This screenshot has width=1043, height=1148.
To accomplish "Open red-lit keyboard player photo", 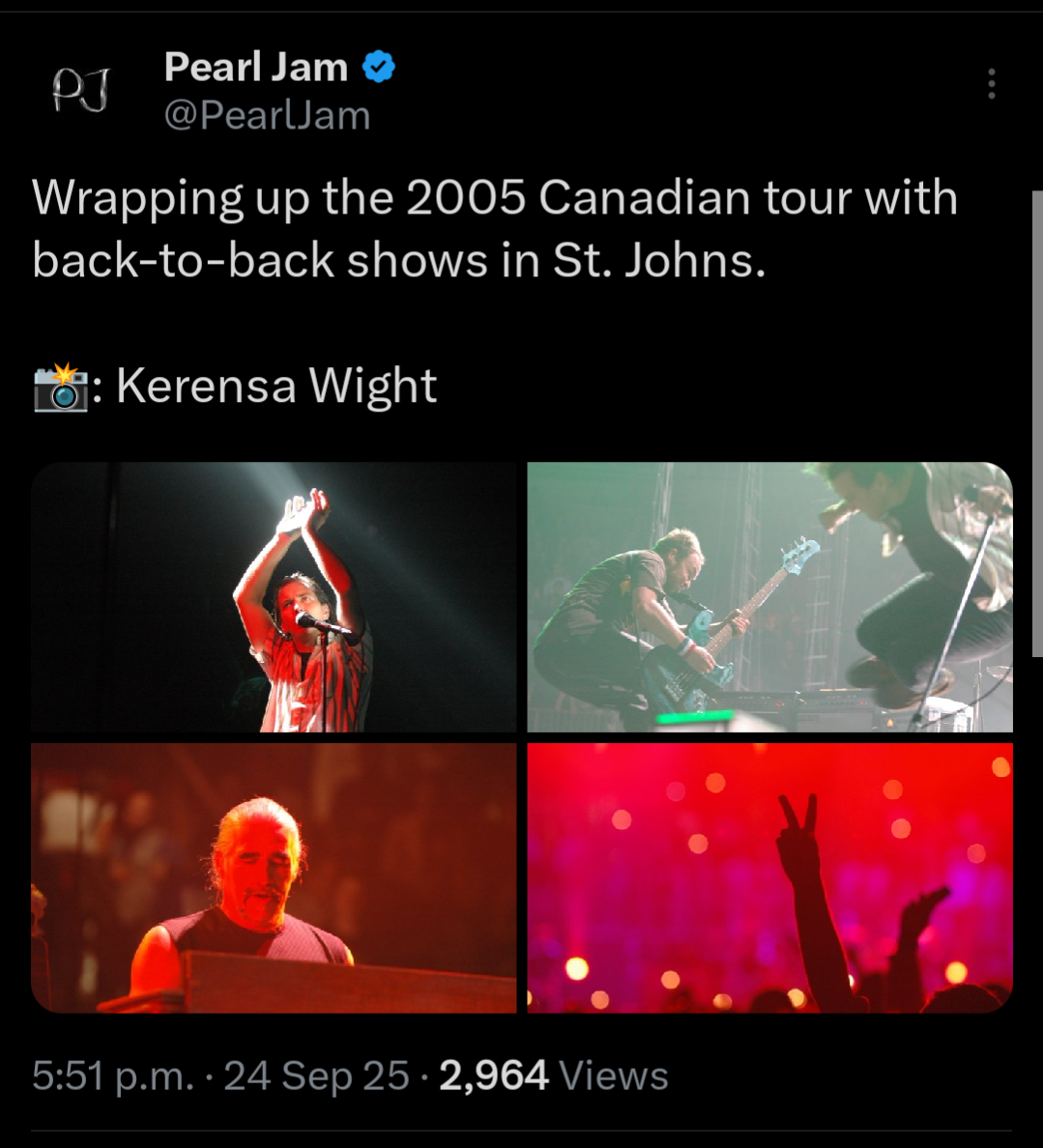I will pyautogui.click(x=274, y=877).
